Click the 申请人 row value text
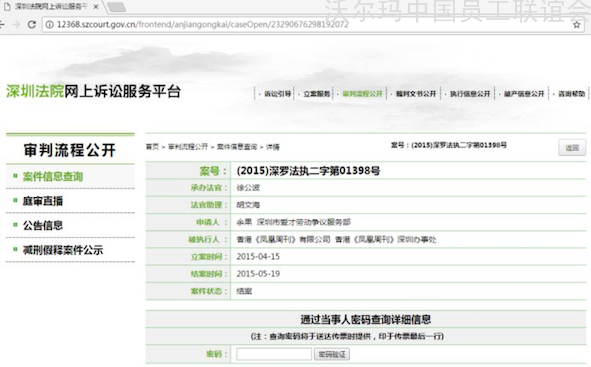Image resolution: width=591 pixels, height=367 pixels. tap(293, 222)
